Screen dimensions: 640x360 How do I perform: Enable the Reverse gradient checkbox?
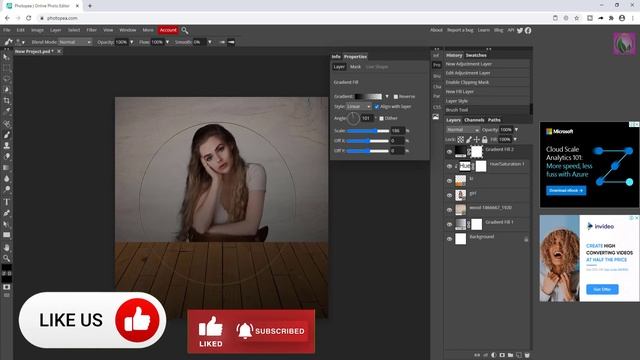[x=396, y=97]
